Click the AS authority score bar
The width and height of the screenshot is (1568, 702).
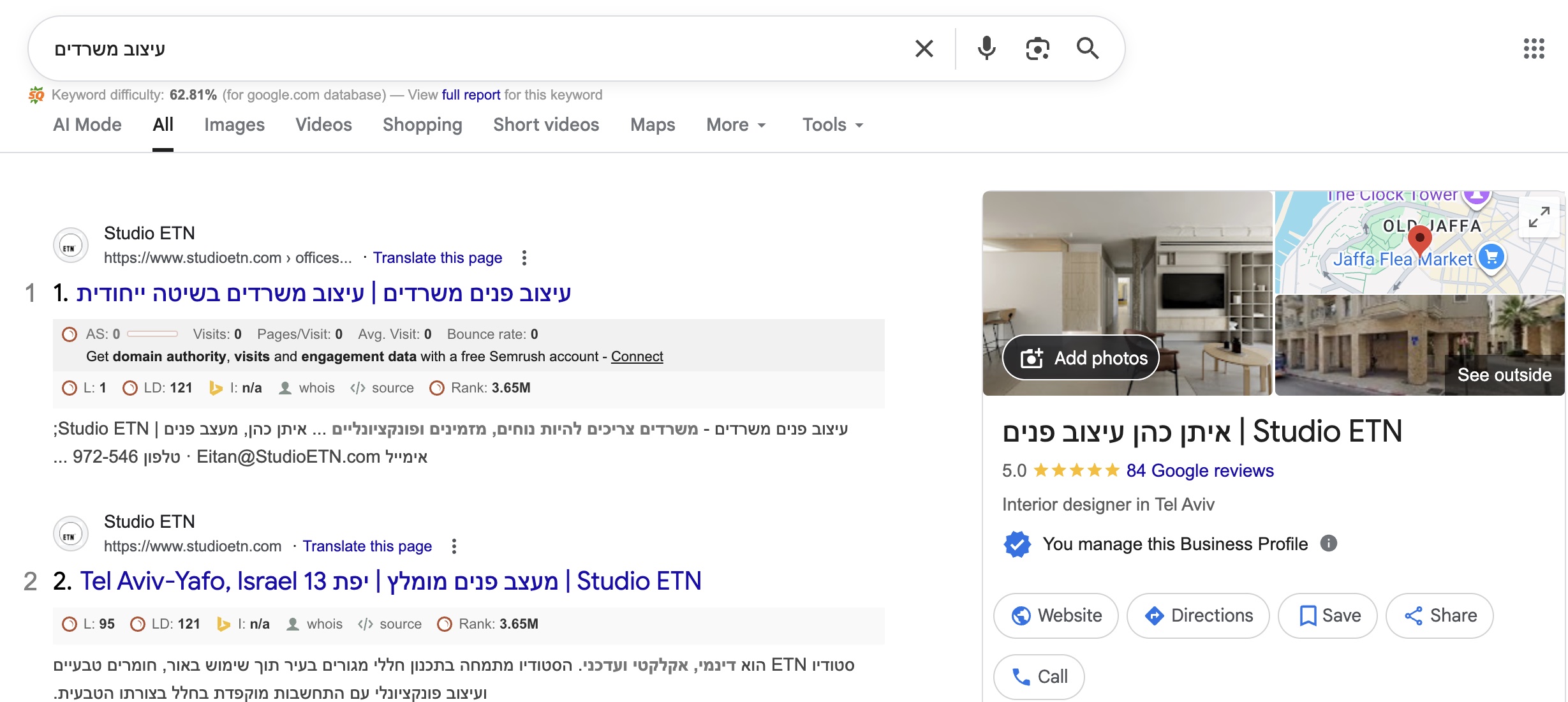pos(152,334)
